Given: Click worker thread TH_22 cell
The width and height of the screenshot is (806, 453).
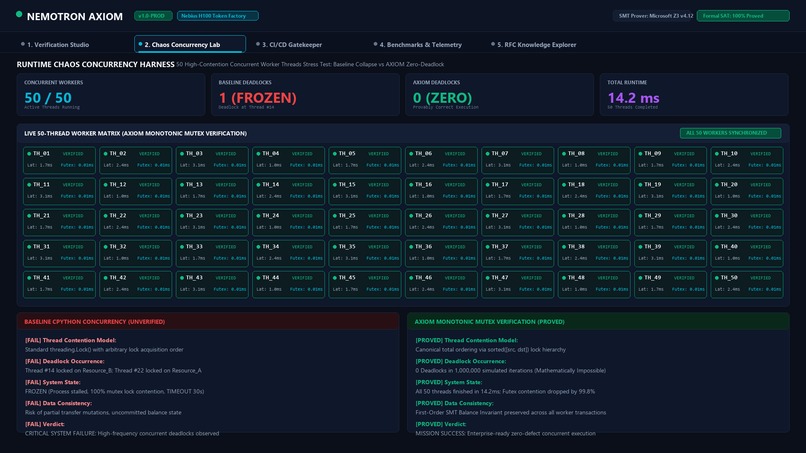Looking at the screenshot, I should tap(136, 222).
